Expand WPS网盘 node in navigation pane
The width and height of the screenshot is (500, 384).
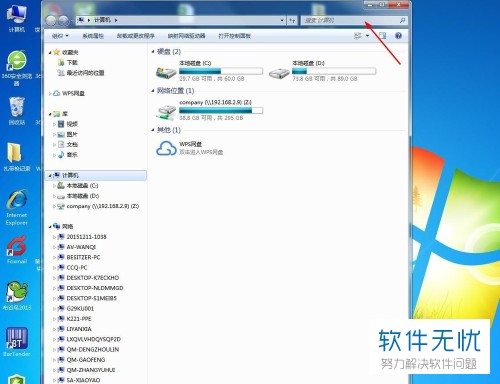(x=50, y=94)
